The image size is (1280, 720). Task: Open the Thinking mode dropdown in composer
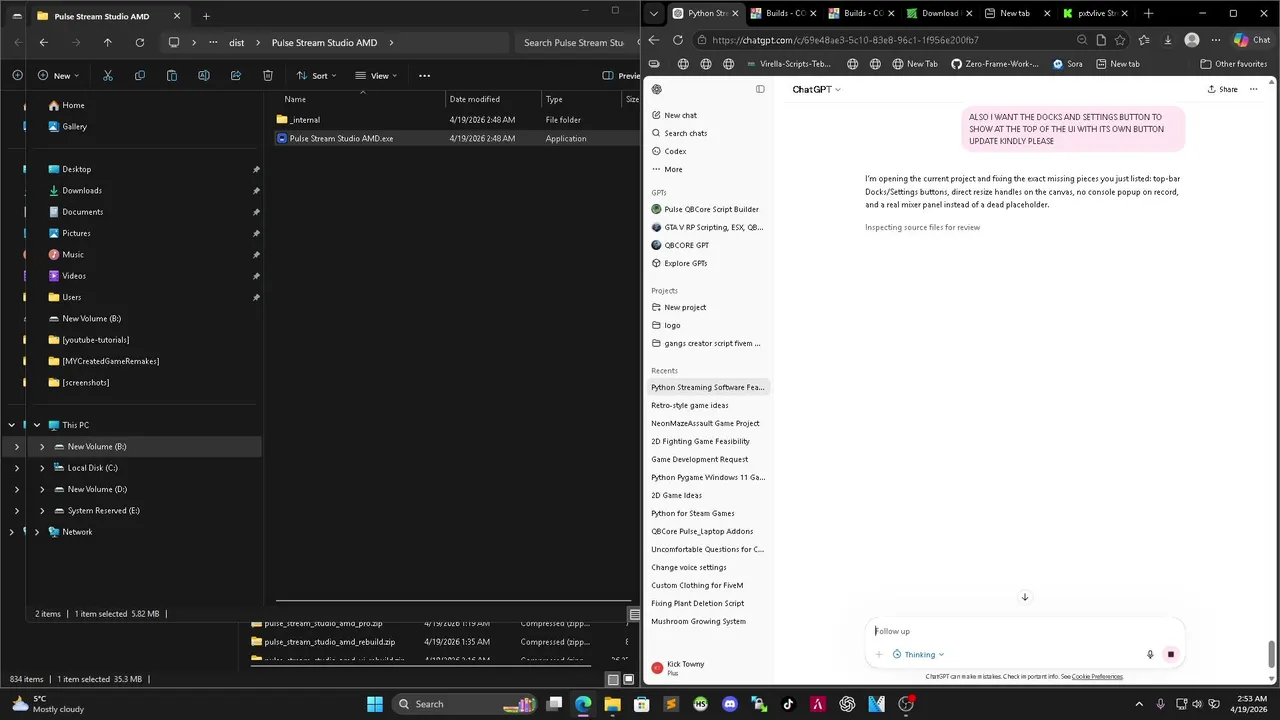[918, 655]
